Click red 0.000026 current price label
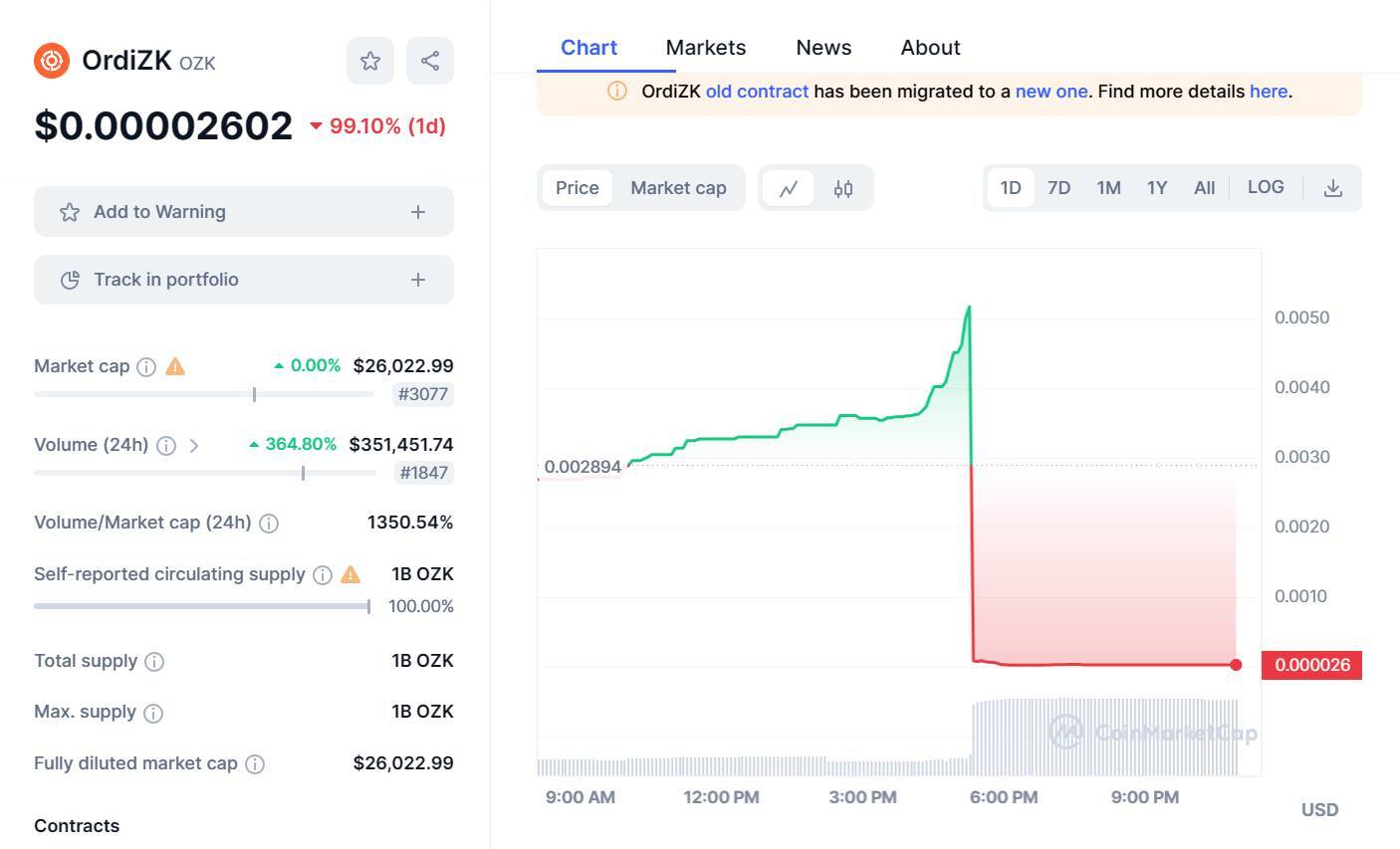Viewport: 1400px width, 849px height. [1311, 665]
